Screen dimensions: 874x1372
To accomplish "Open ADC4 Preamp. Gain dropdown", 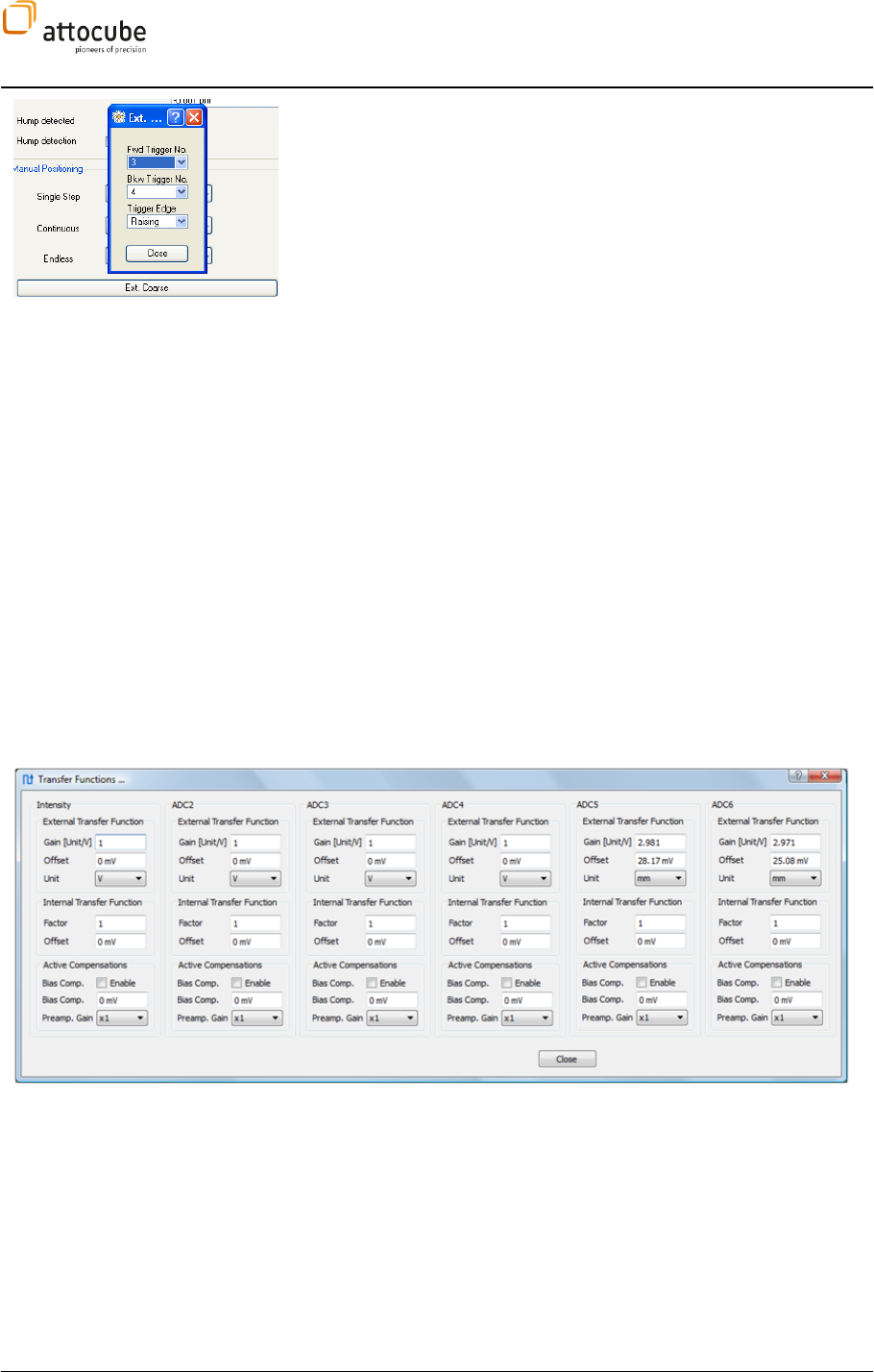I will tap(527, 1017).
